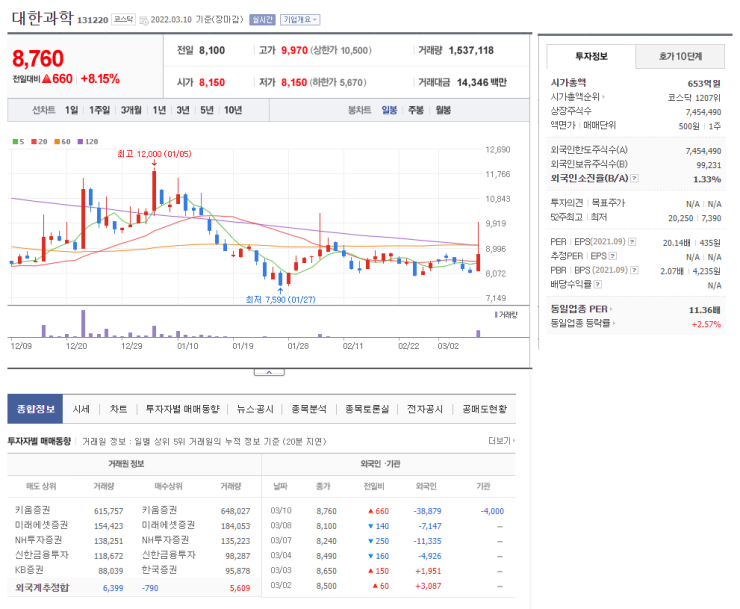Click the 52주최고 value 20,250
740x609 pixels.
click(x=681, y=218)
